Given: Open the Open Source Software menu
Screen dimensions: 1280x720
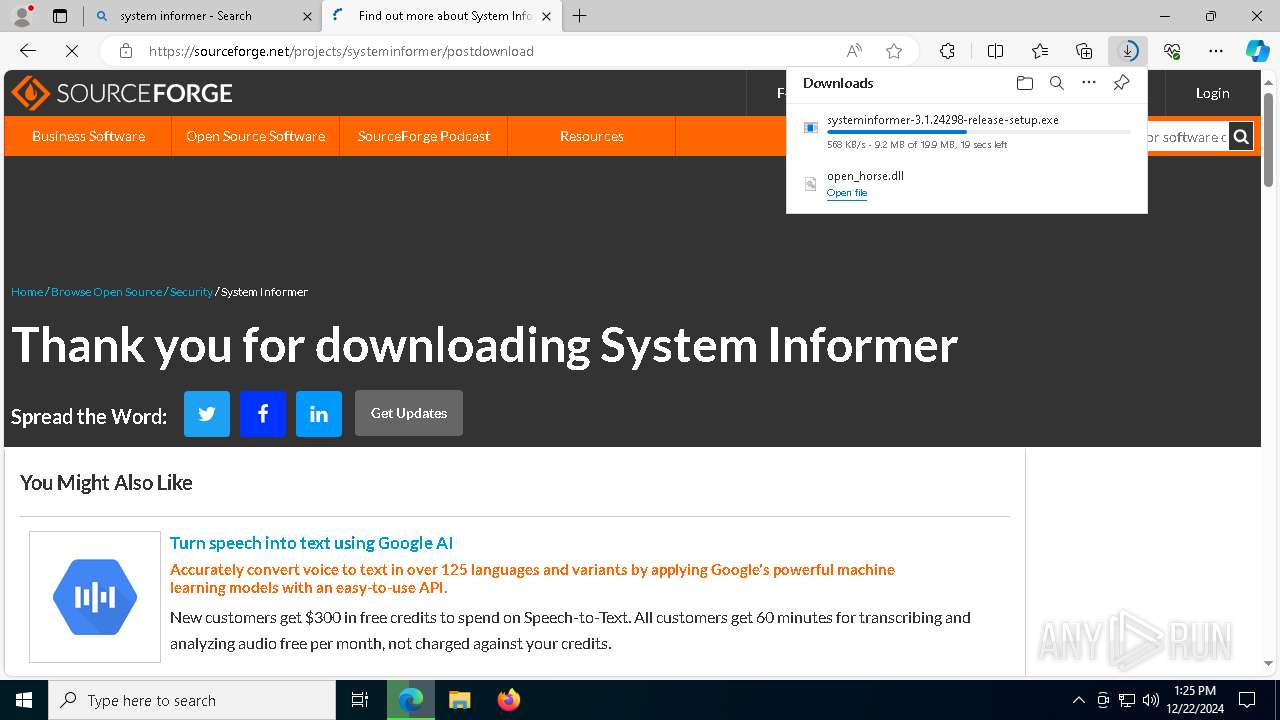Looking at the screenshot, I should 255,136.
